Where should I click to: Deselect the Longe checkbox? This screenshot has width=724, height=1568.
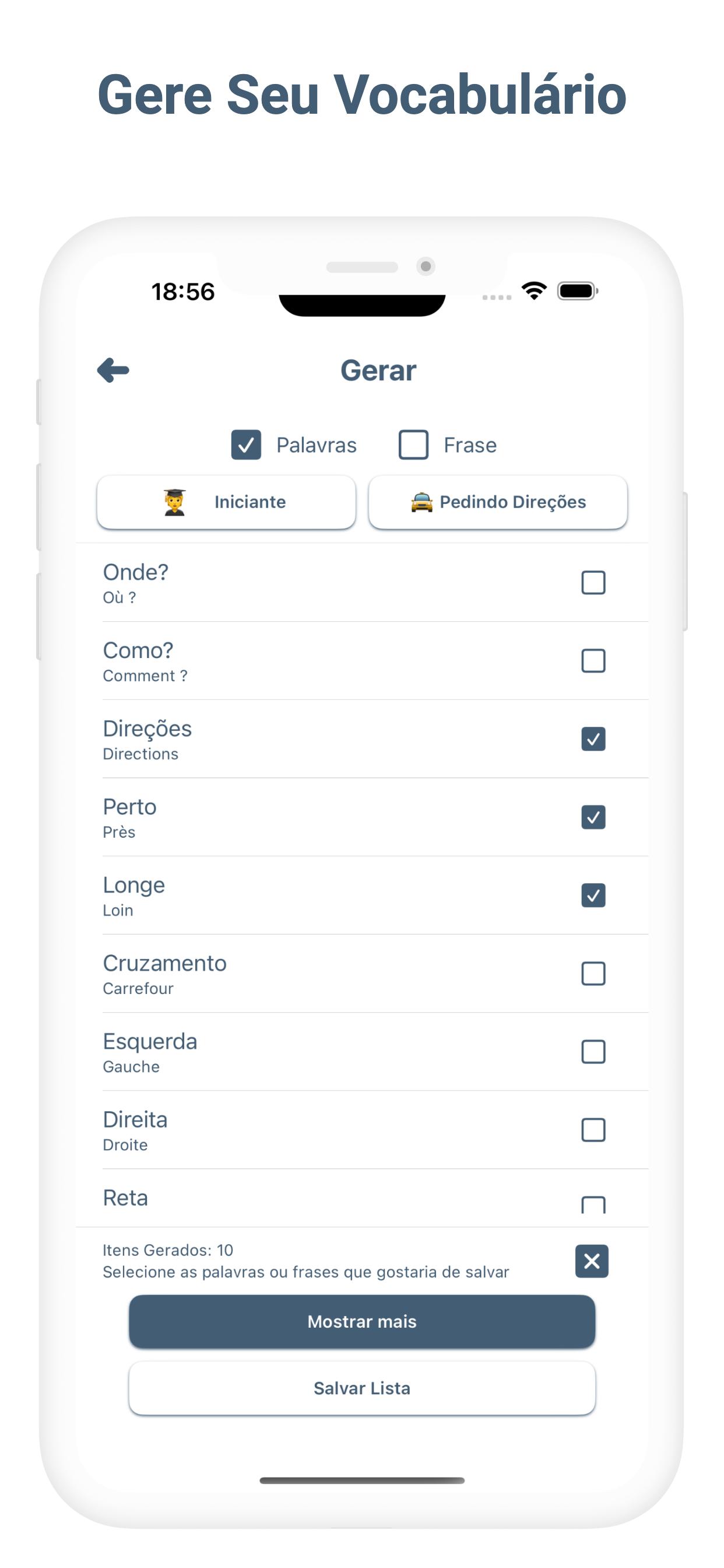click(593, 895)
